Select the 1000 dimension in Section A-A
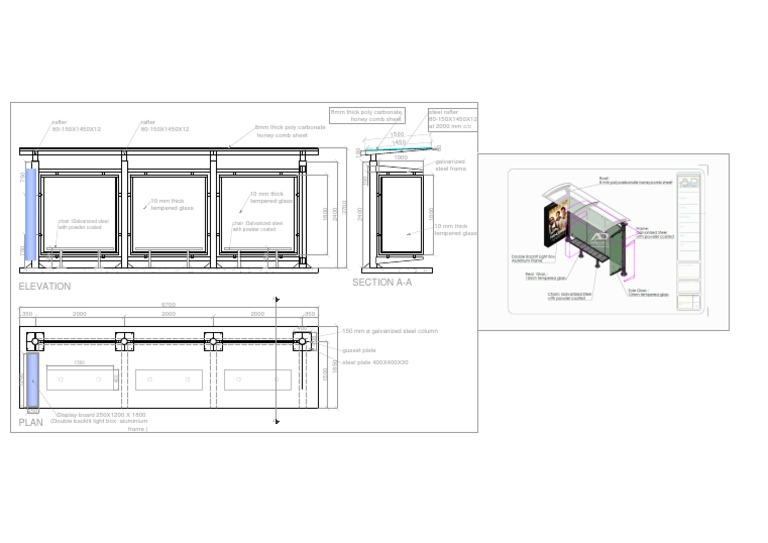 [401, 157]
